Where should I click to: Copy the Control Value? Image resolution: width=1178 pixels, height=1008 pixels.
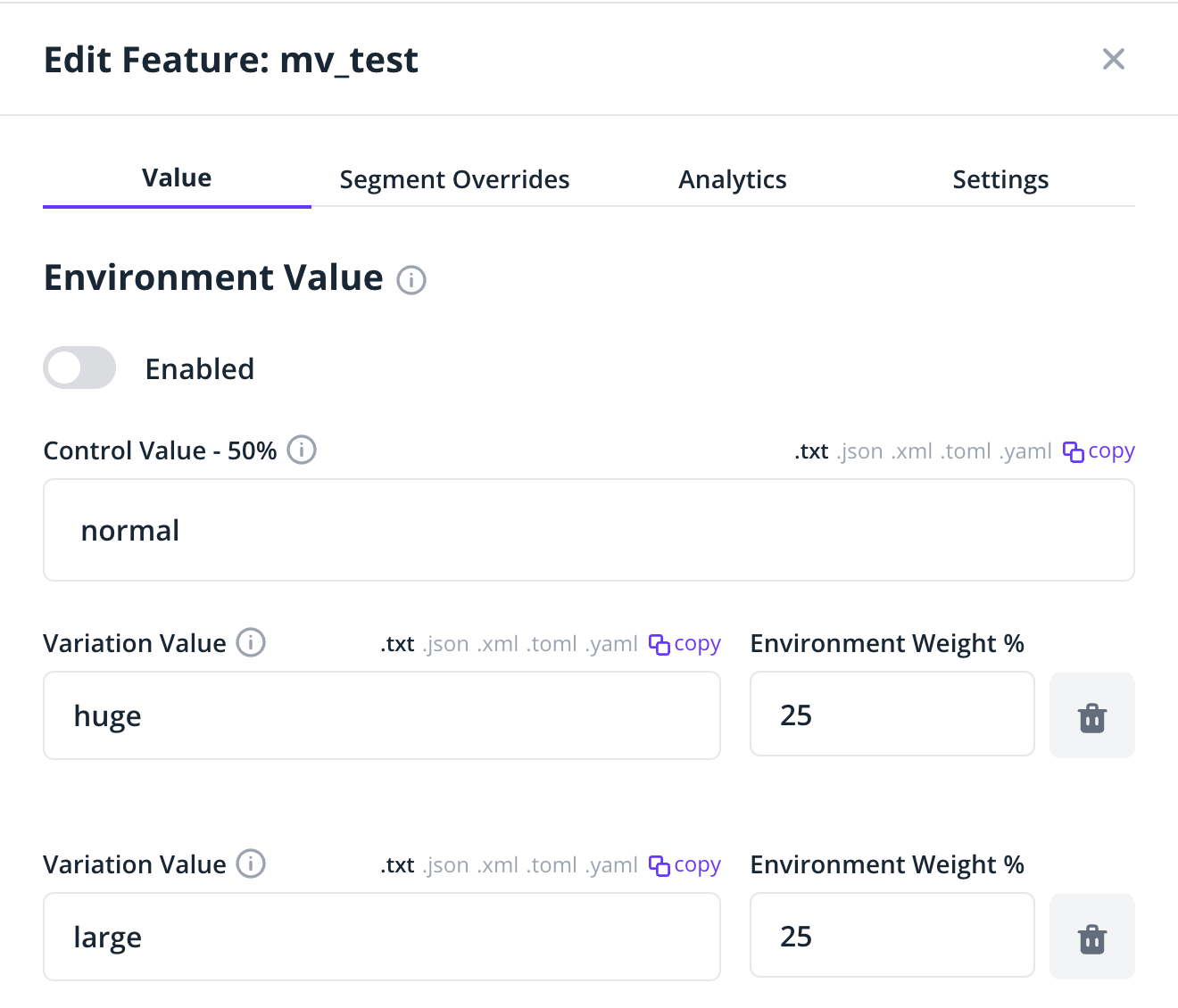click(1099, 451)
